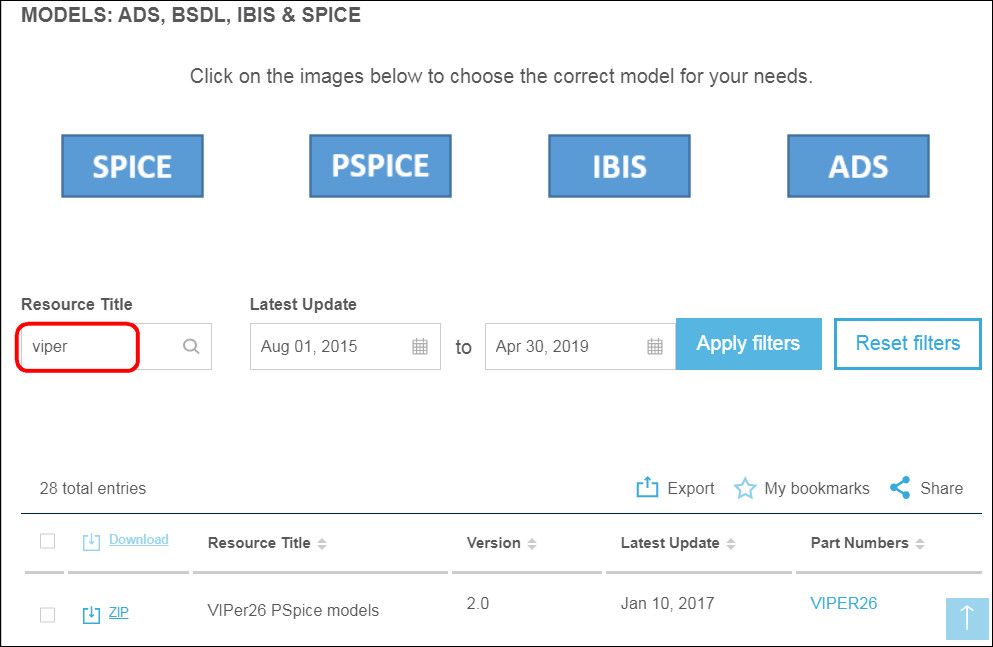Click the search magnifier in Resource Title
The height and width of the screenshot is (647, 993).
pyautogui.click(x=191, y=346)
